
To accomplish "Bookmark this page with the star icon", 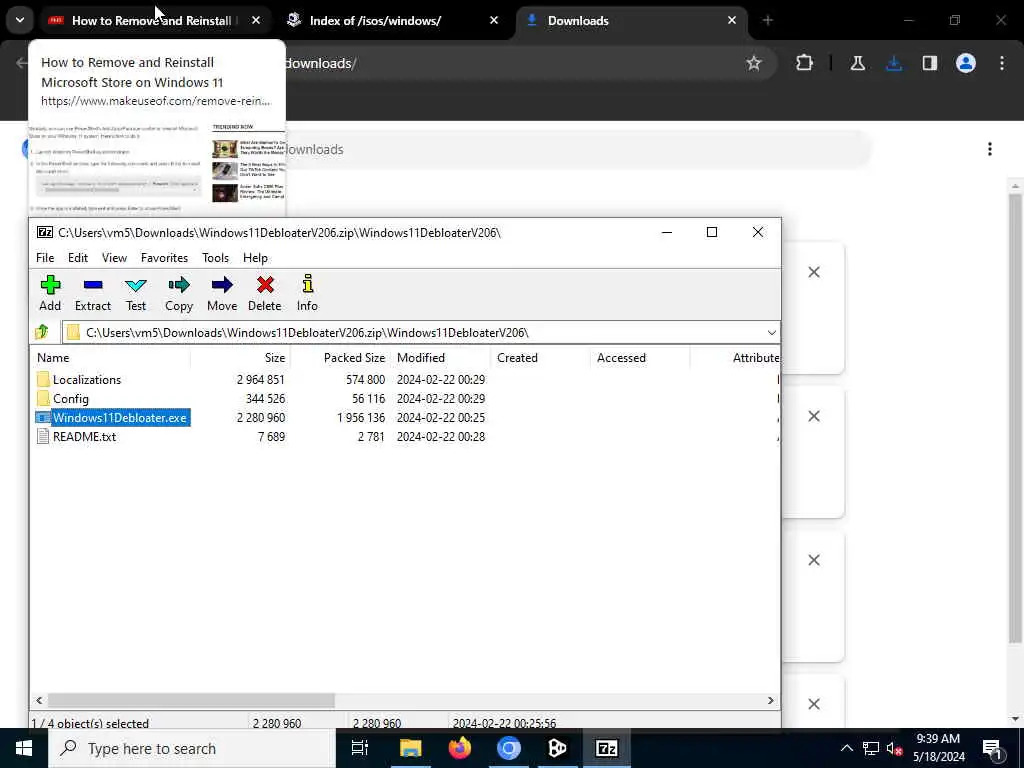I will pos(754,63).
